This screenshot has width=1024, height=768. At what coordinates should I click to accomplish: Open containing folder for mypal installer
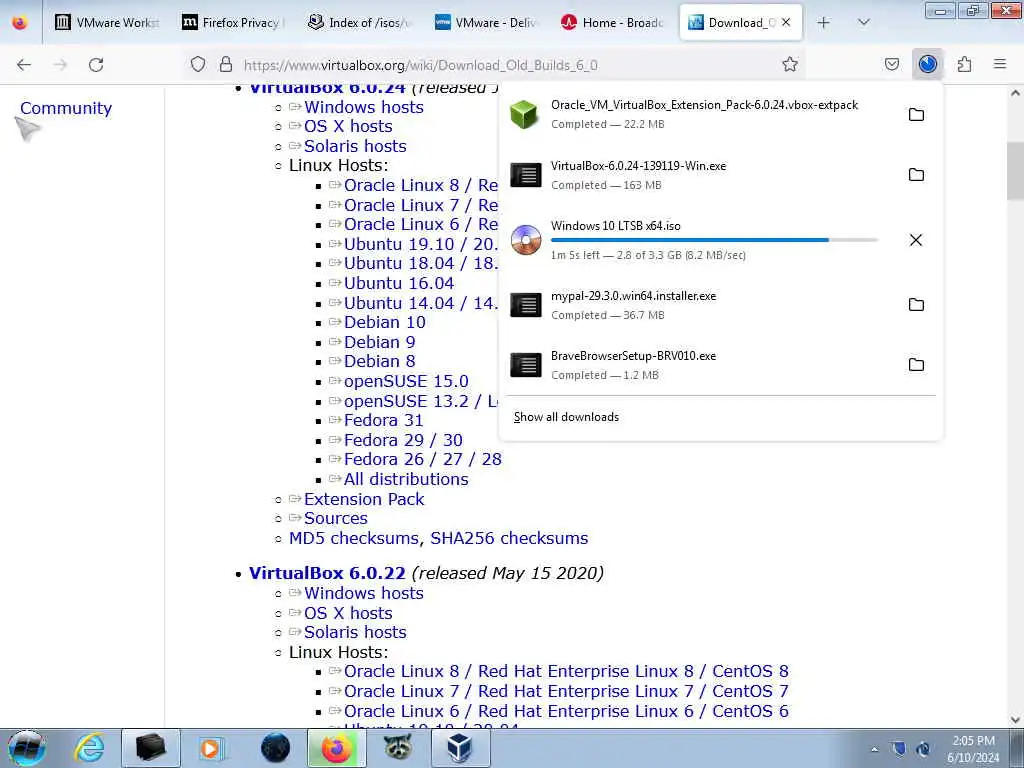[x=916, y=304]
